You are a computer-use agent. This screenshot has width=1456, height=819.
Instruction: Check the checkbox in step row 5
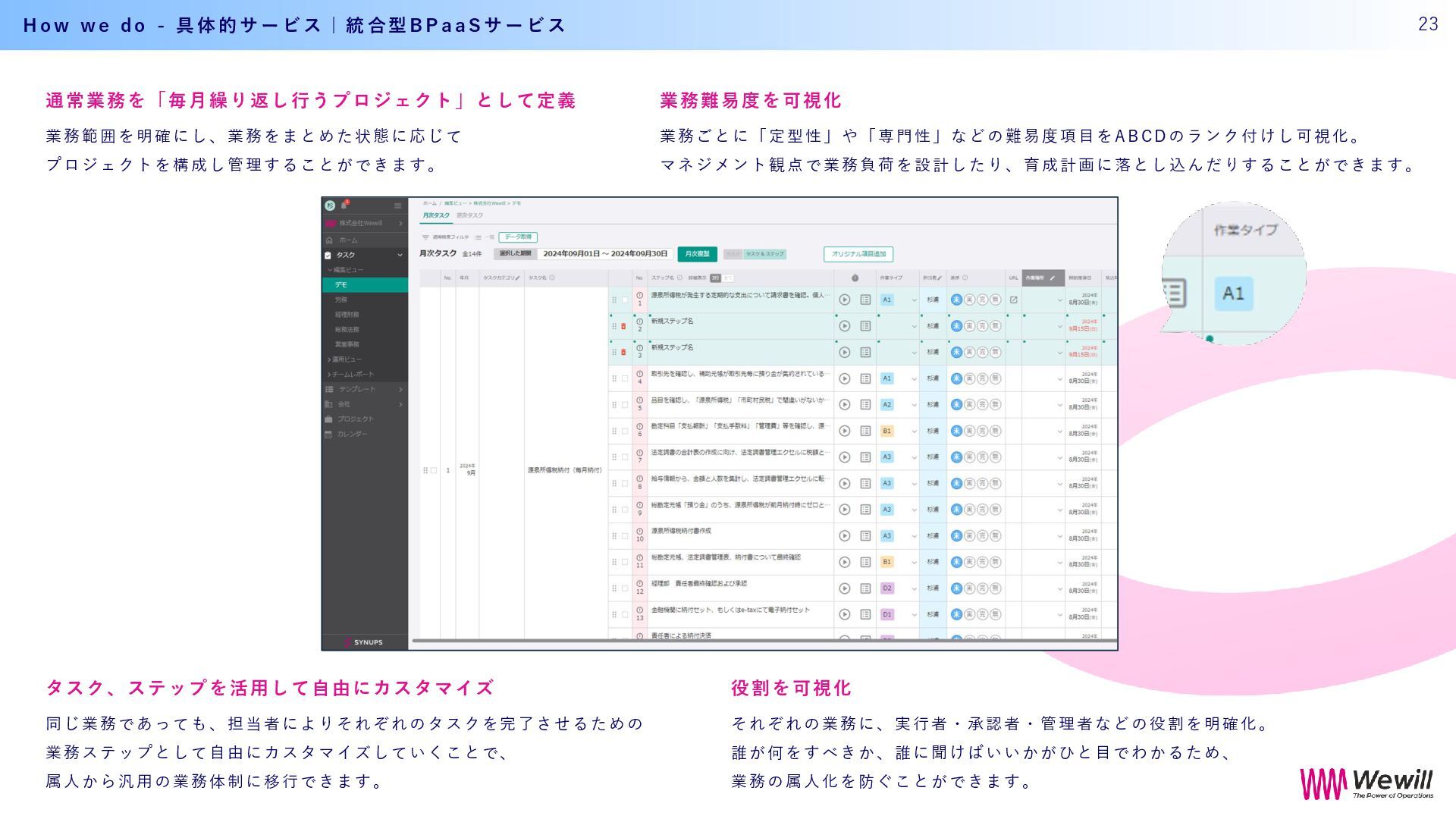(625, 405)
